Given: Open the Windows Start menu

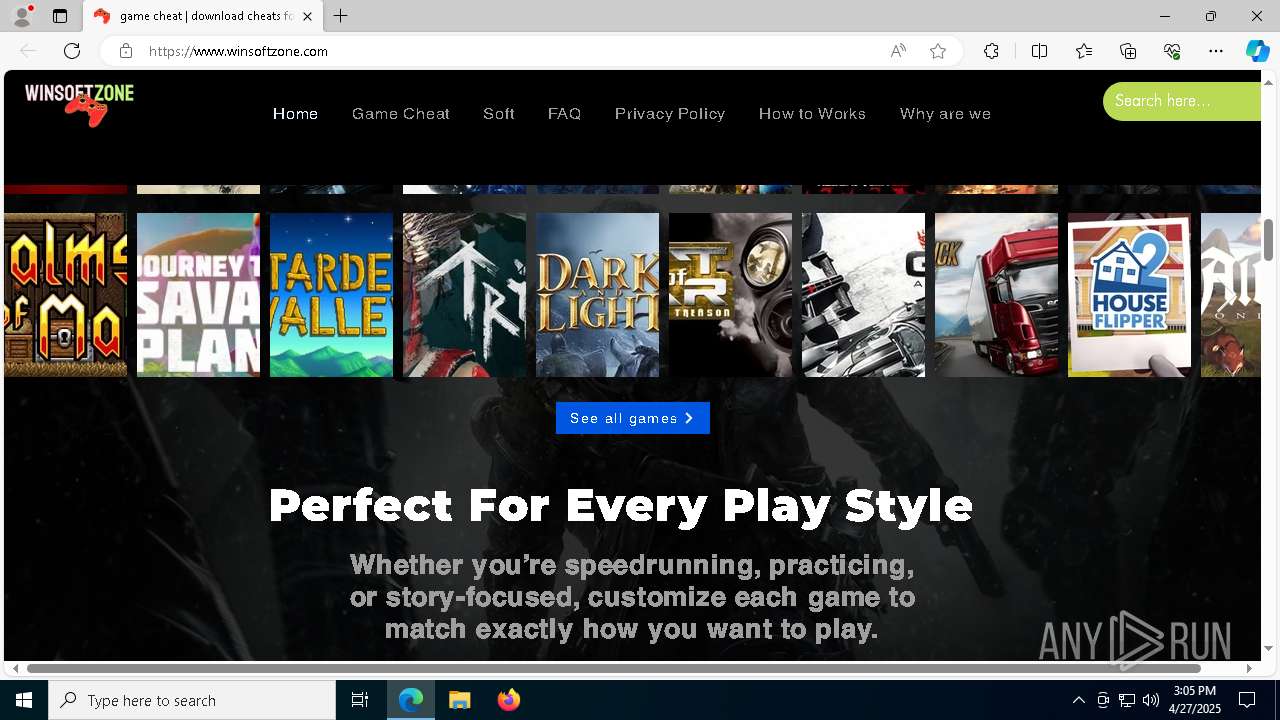Looking at the screenshot, I should point(24,700).
